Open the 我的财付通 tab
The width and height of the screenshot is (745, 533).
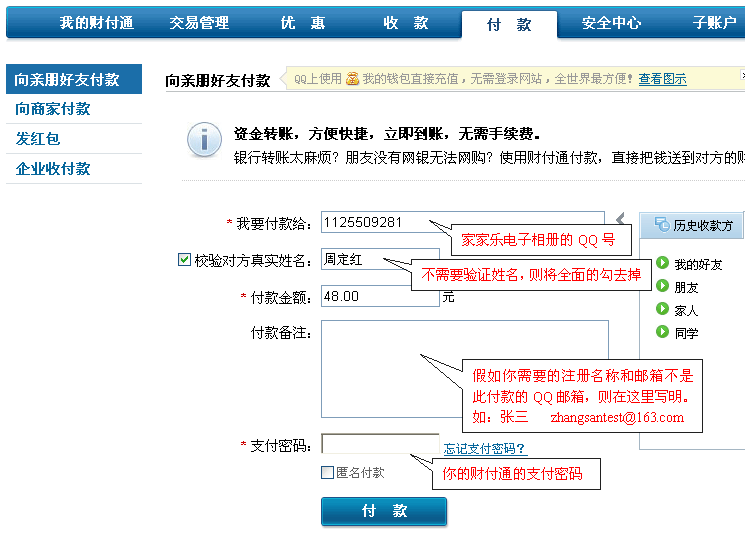[x=96, y=22]
